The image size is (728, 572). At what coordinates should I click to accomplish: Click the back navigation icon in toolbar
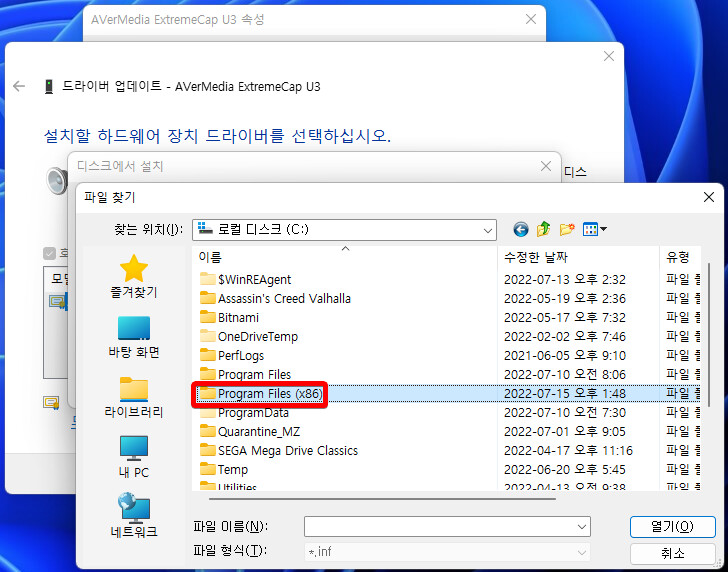(x=520, y=229)
